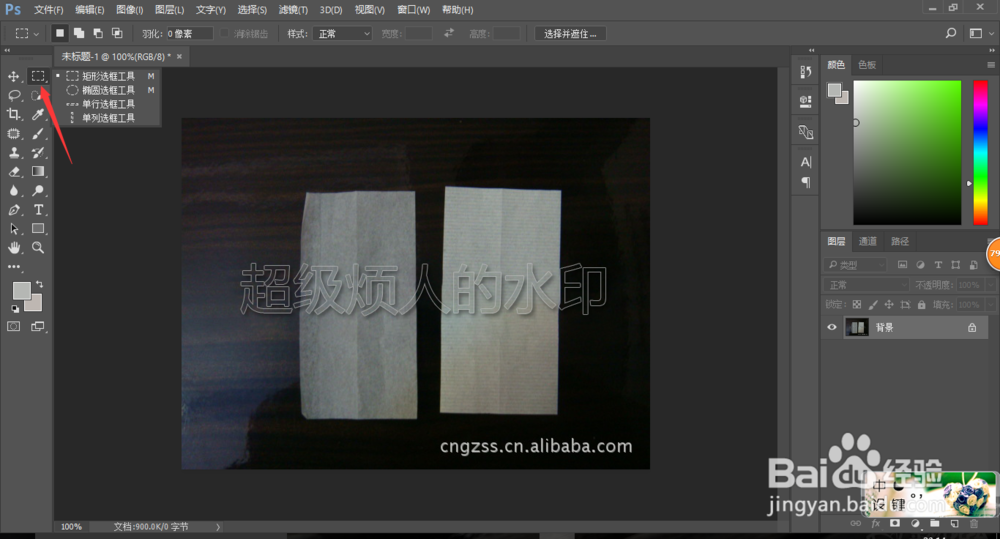Select the History Brush tool
Screen dimensions: 1000x539
click(38, 153)
